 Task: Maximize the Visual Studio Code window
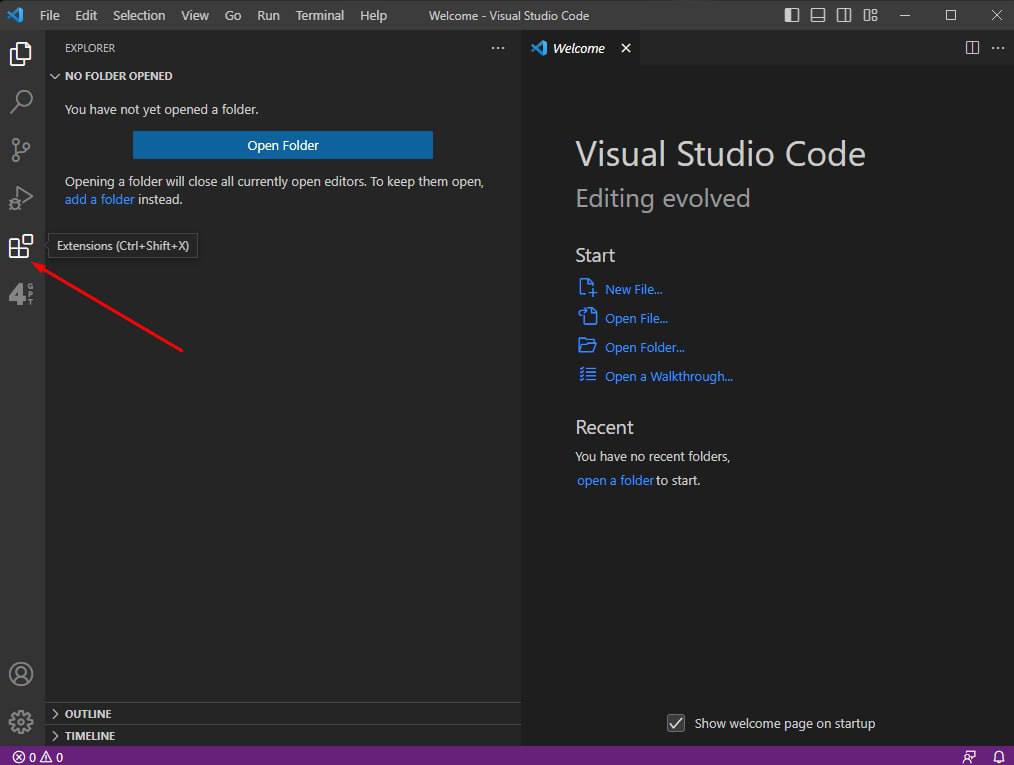click(x=951, y=15)
